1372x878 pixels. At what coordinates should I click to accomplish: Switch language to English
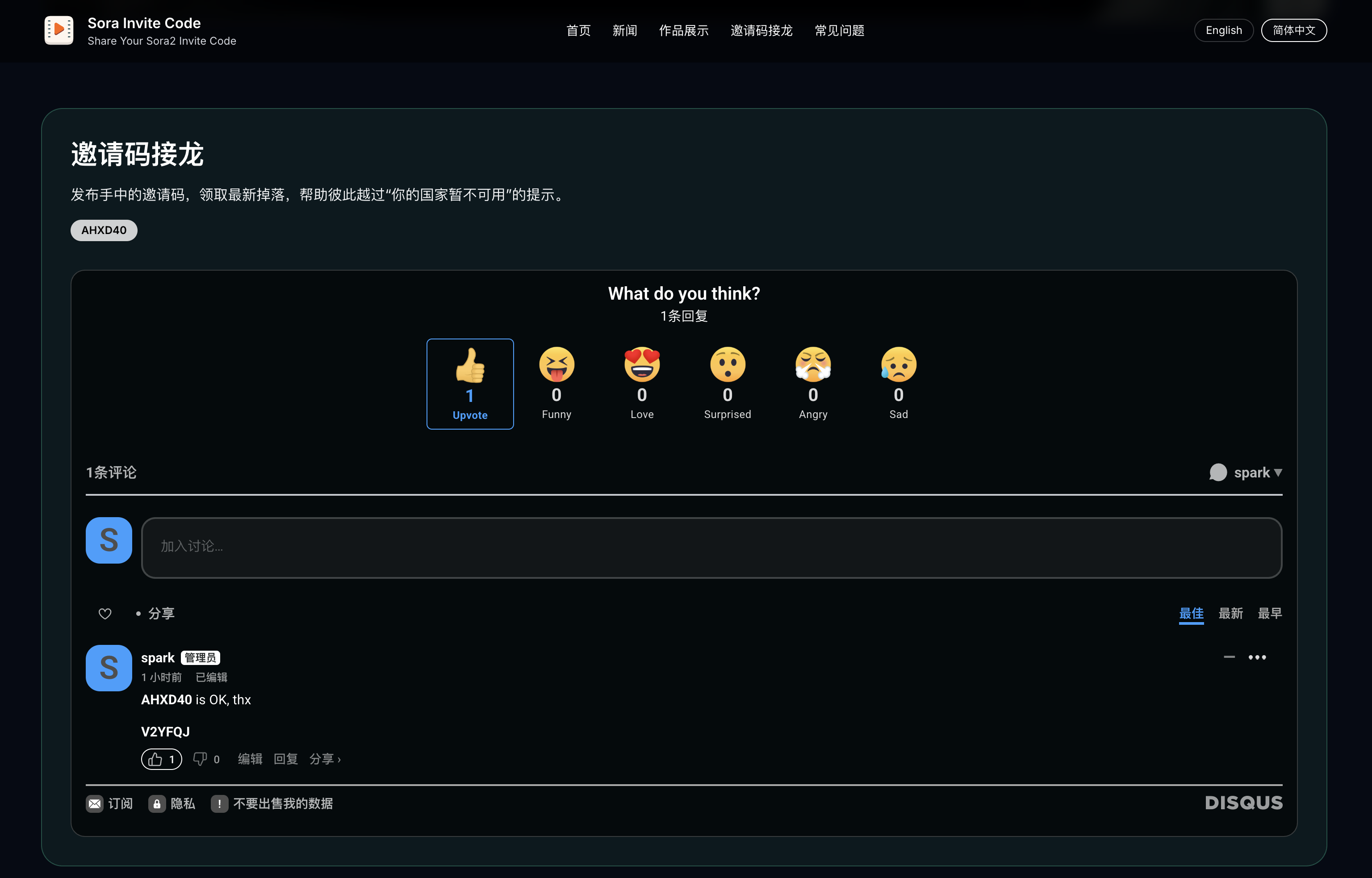point(1223,30)
